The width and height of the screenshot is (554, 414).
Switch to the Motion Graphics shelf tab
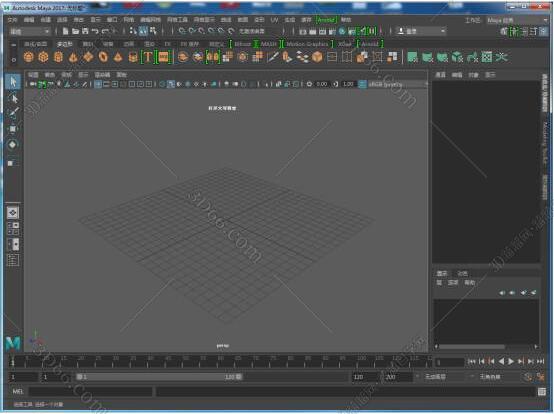click(x=307, y=44)
